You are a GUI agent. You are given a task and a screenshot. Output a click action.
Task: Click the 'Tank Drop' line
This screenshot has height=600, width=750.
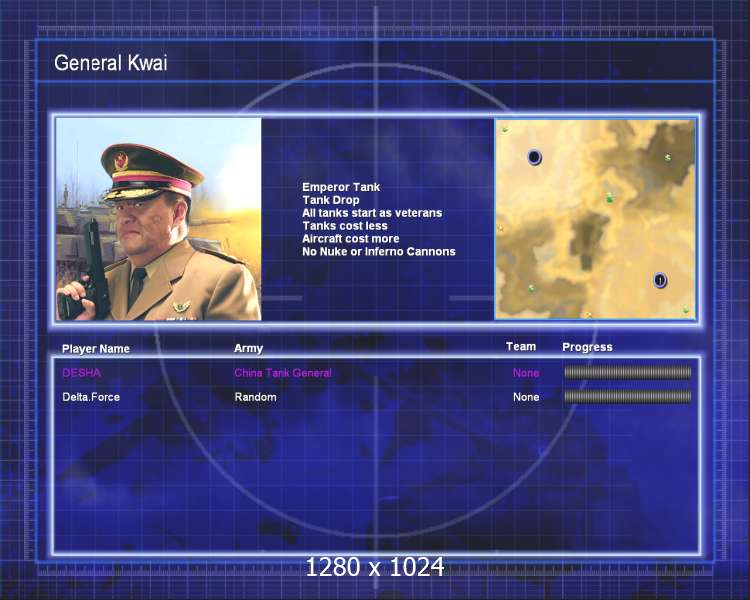pos(331,200)
